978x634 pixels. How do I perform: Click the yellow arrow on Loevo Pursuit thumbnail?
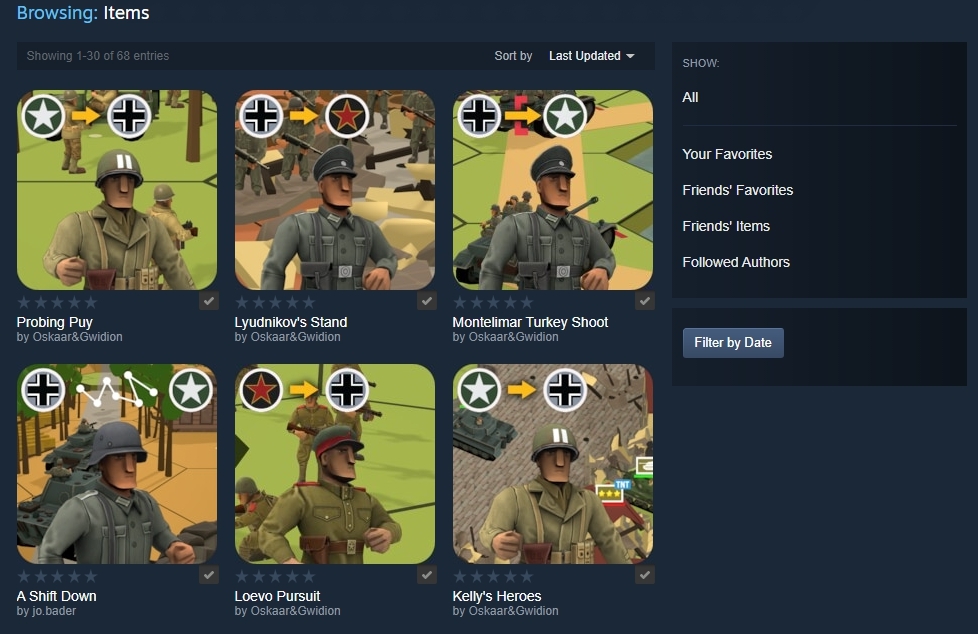tap(304, 389)
